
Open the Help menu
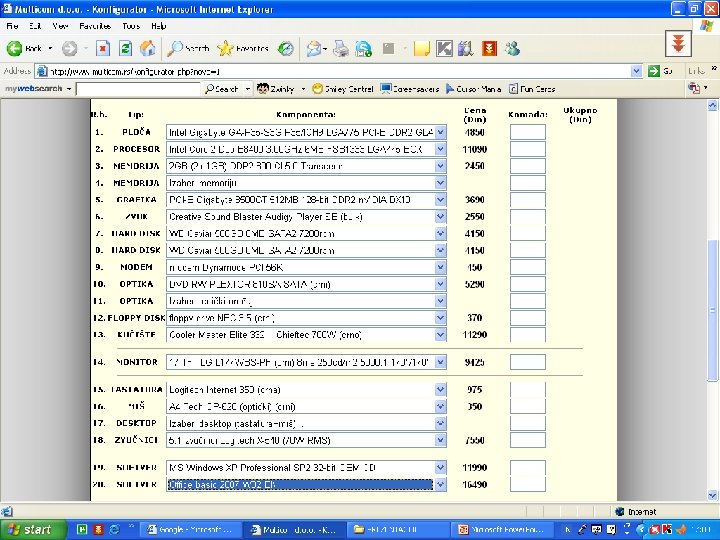click(x=158, y=26)
